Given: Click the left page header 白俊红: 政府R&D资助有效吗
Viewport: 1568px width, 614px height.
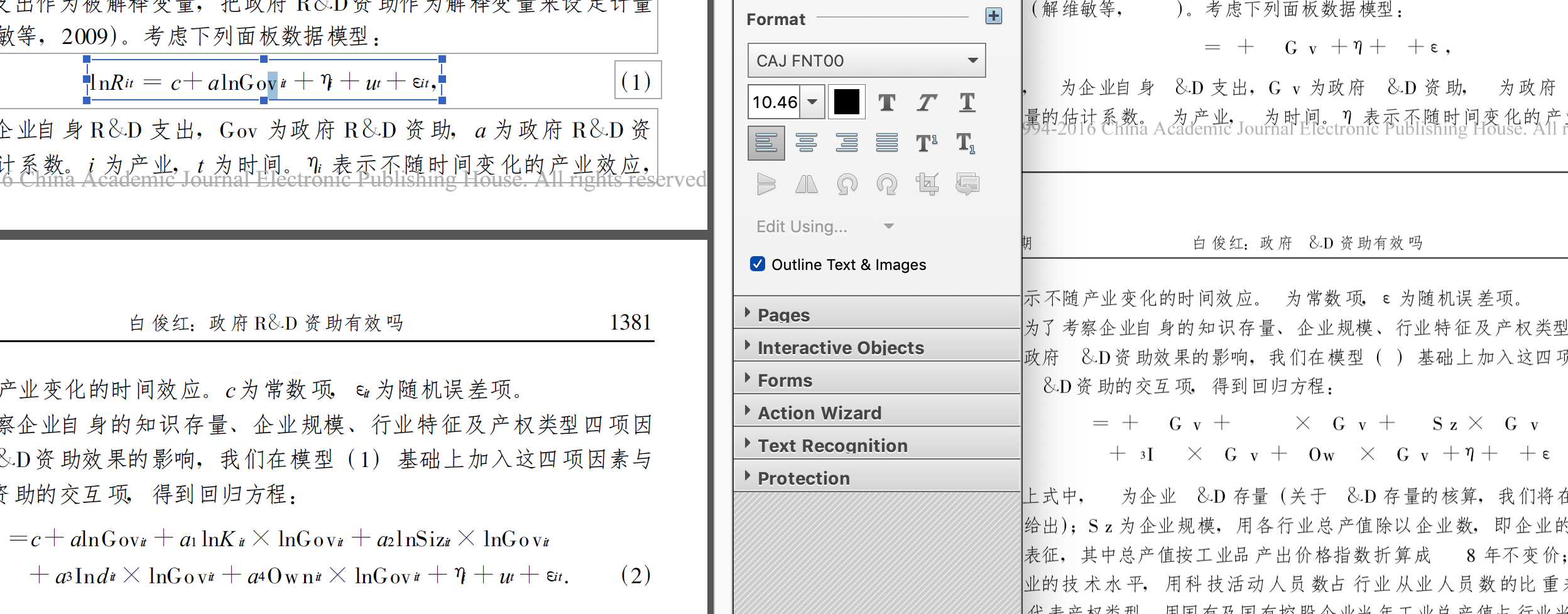Looking at the screenshot, I should coord(266,323).
